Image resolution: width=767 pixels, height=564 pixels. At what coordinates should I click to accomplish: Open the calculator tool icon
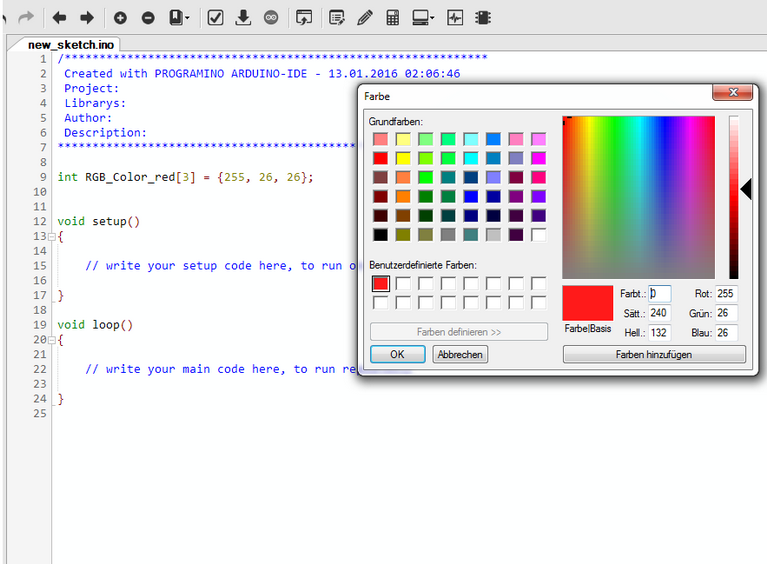coord(392,18)
